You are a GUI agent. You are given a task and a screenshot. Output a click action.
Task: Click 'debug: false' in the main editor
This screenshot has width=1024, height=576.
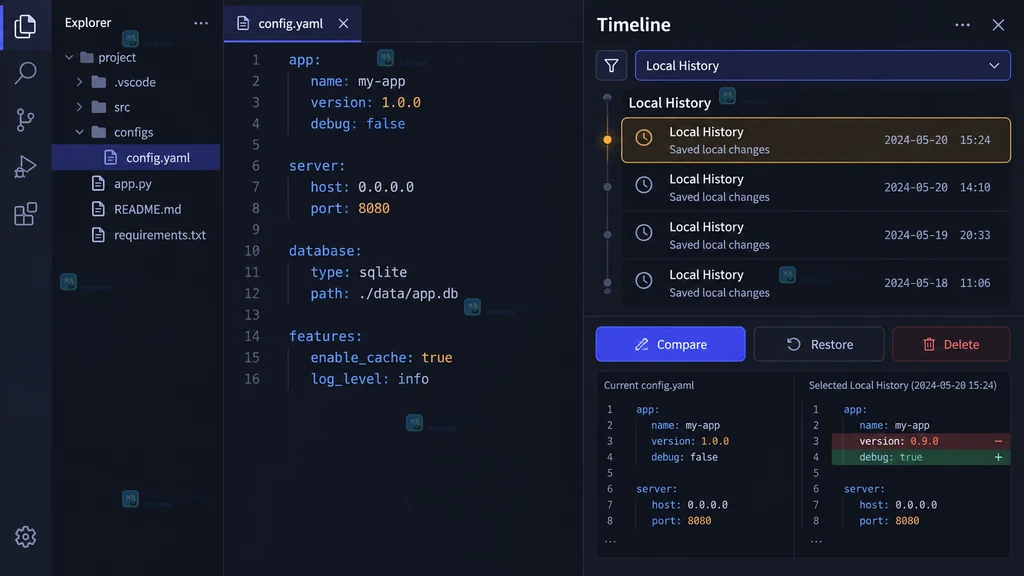[358, 123]
